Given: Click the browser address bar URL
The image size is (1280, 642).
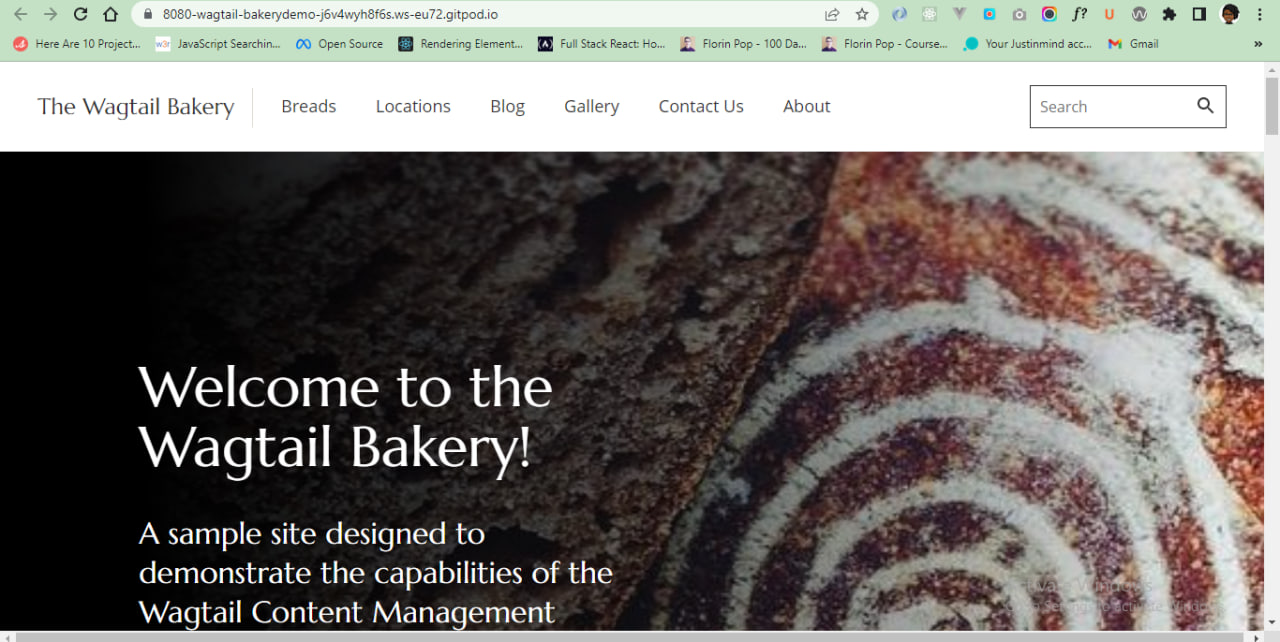Looking at the screenshot, I should coord(330,15).
